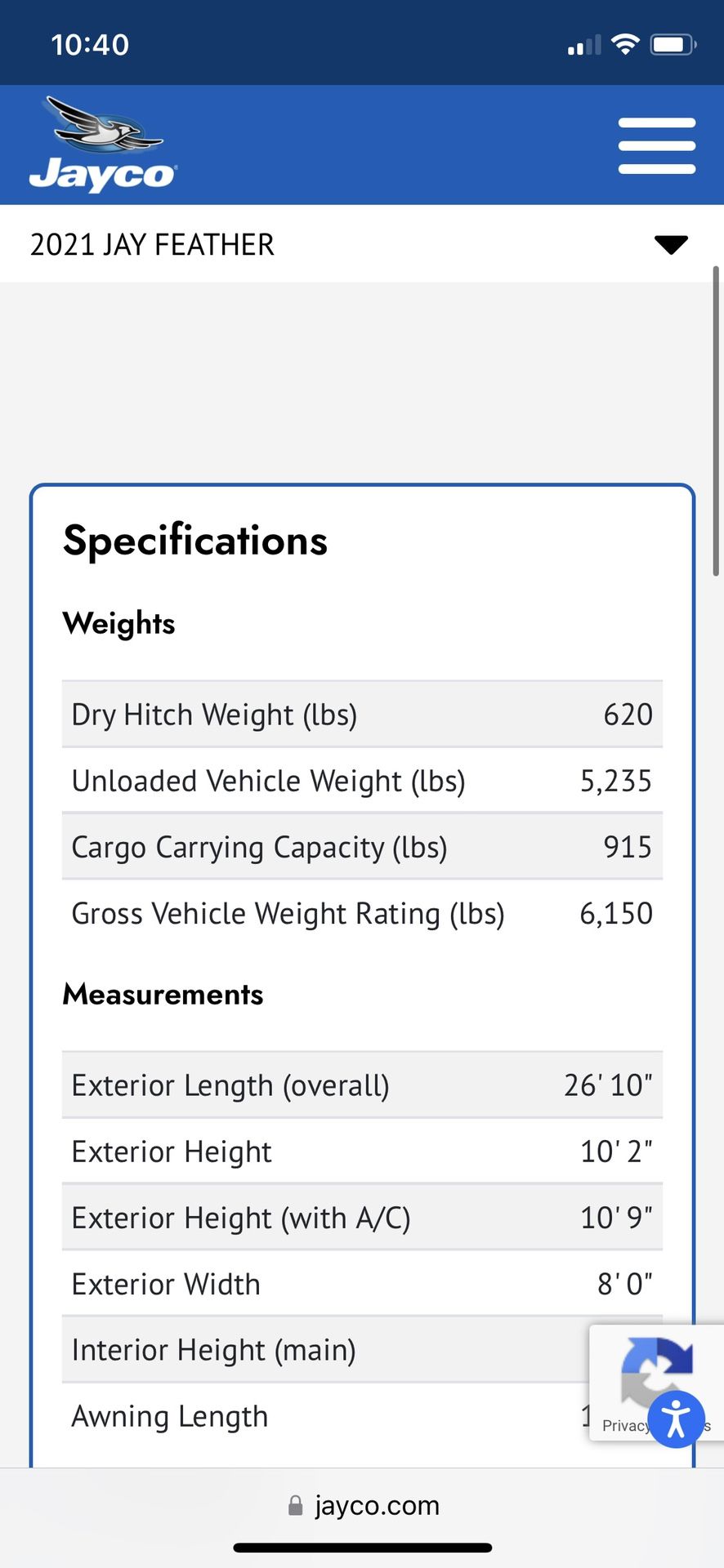Image resolution: width=724 pixels, height=1568 pixels.
Task: Tap the battery status icon
Action: [x=673, y=44]
